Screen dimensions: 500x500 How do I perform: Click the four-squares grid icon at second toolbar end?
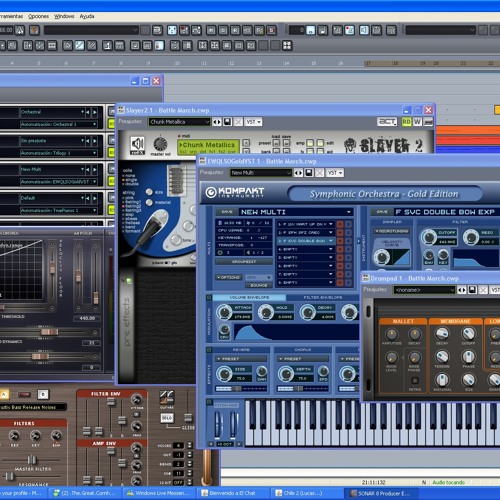pos(287,45)
